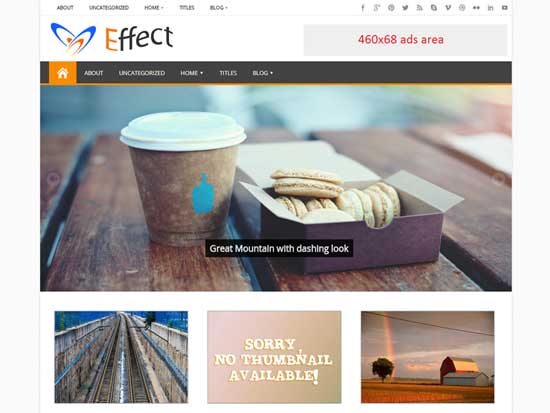Click the Pinterest icon
The image size is (550, 413).
click(391, 8)
